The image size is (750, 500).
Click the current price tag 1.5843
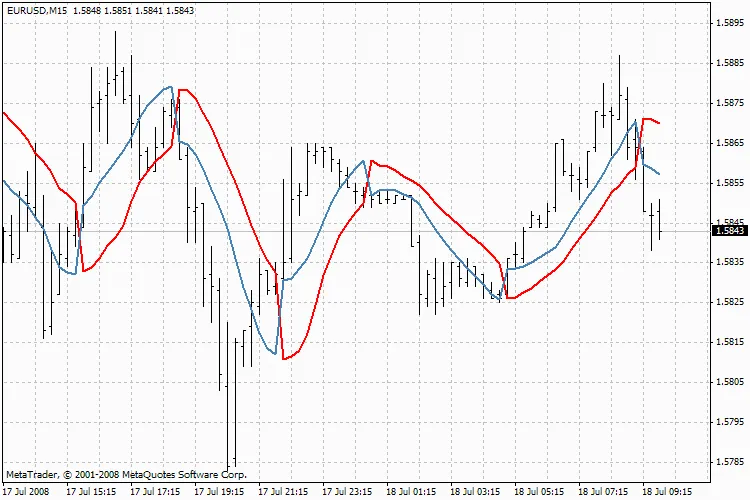pyautogui.click(x=729, y=231)
